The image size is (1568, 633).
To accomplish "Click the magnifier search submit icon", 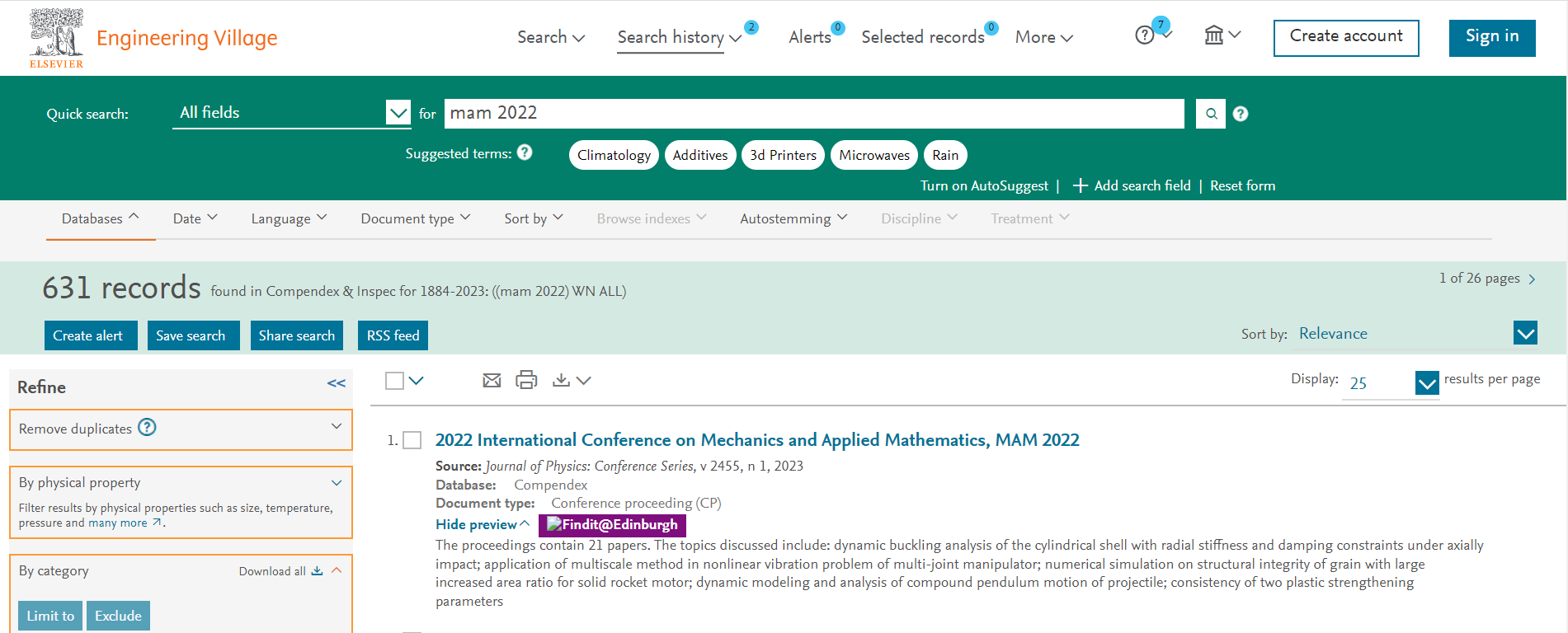I will (1211, 114).
